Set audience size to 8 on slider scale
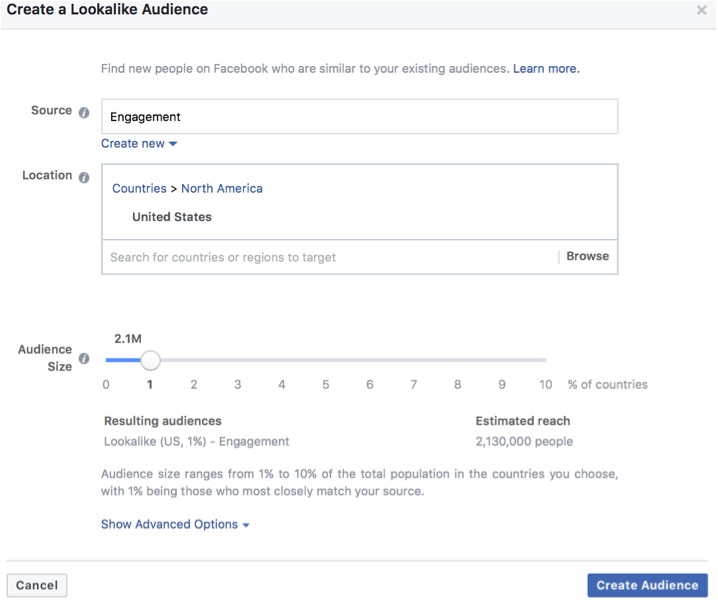Screen dimensions: 718x604 pos(458,360)
